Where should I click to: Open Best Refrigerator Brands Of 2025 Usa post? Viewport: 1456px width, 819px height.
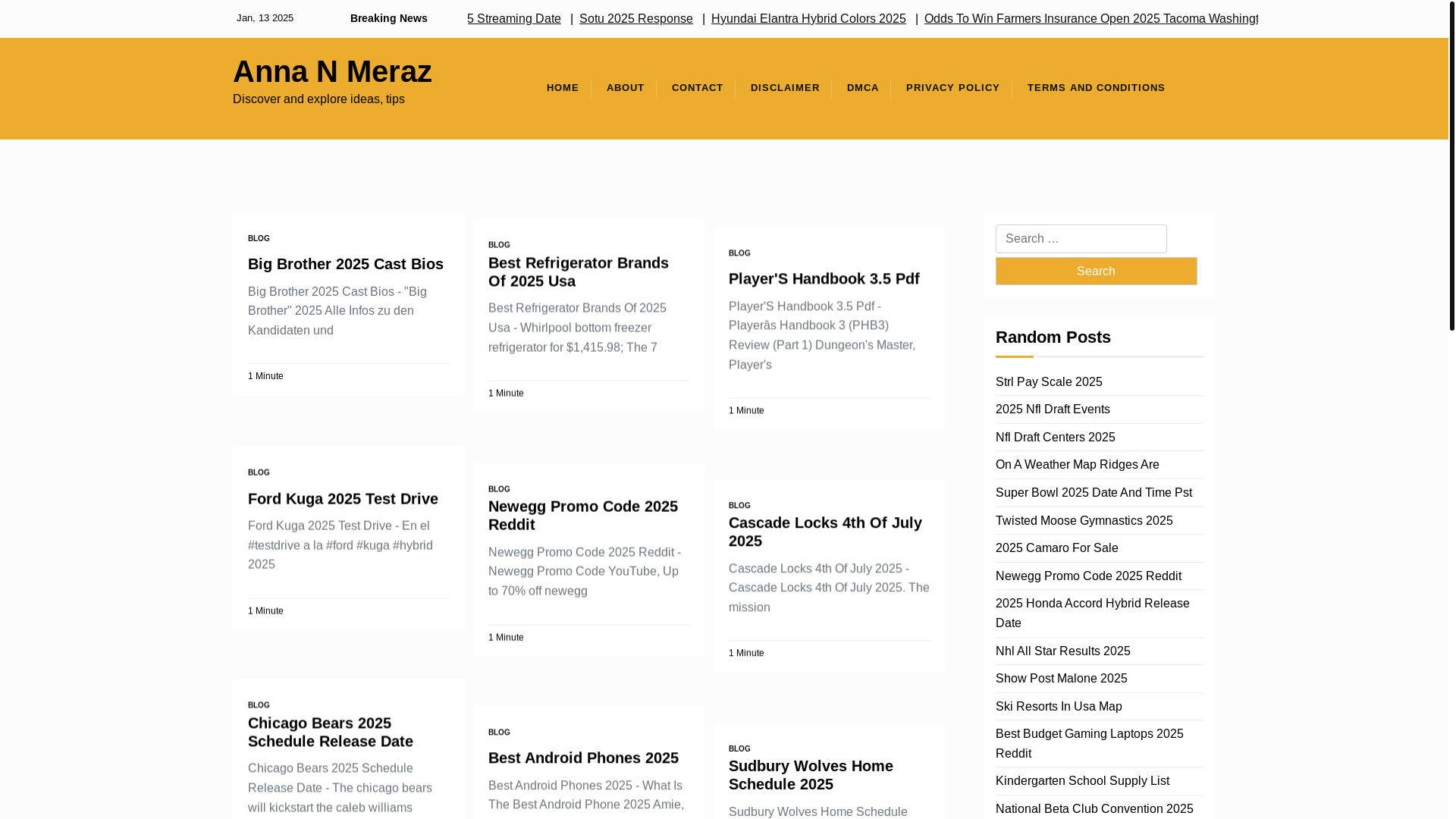(x=579, y=271)
